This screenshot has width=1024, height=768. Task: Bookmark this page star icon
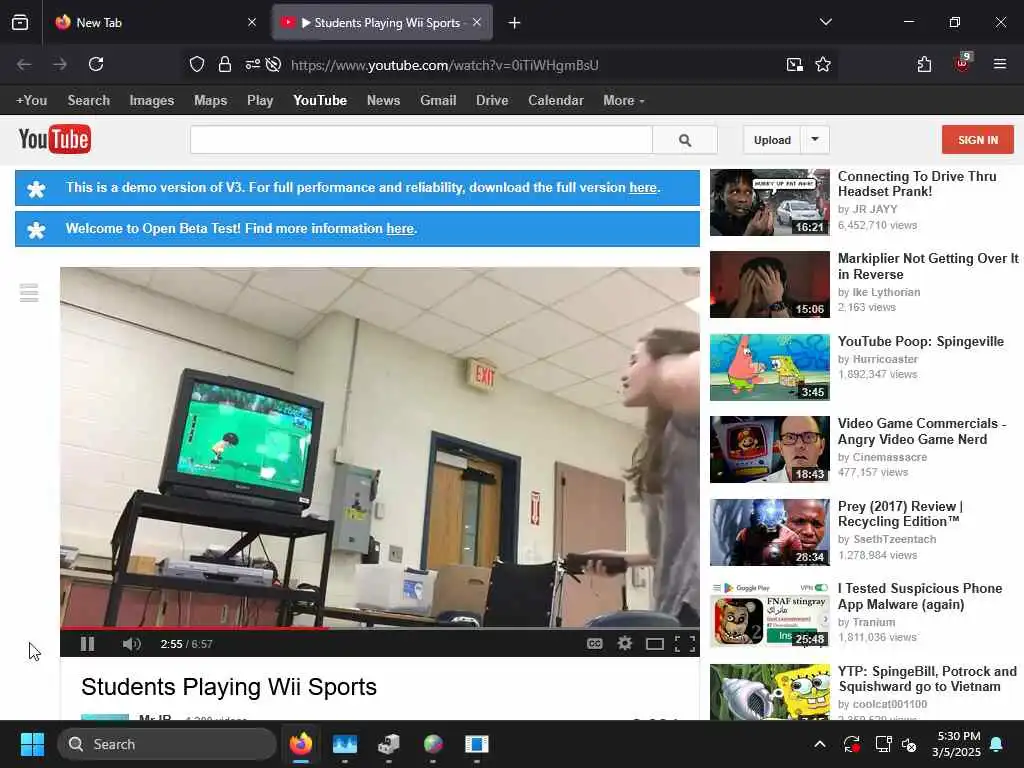click(823, 64)
